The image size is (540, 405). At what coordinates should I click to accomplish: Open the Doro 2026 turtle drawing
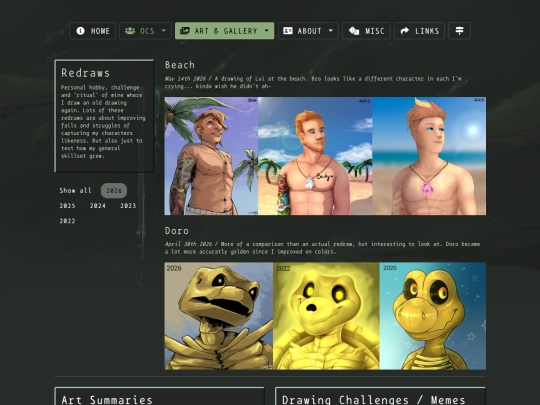[219, 316]
